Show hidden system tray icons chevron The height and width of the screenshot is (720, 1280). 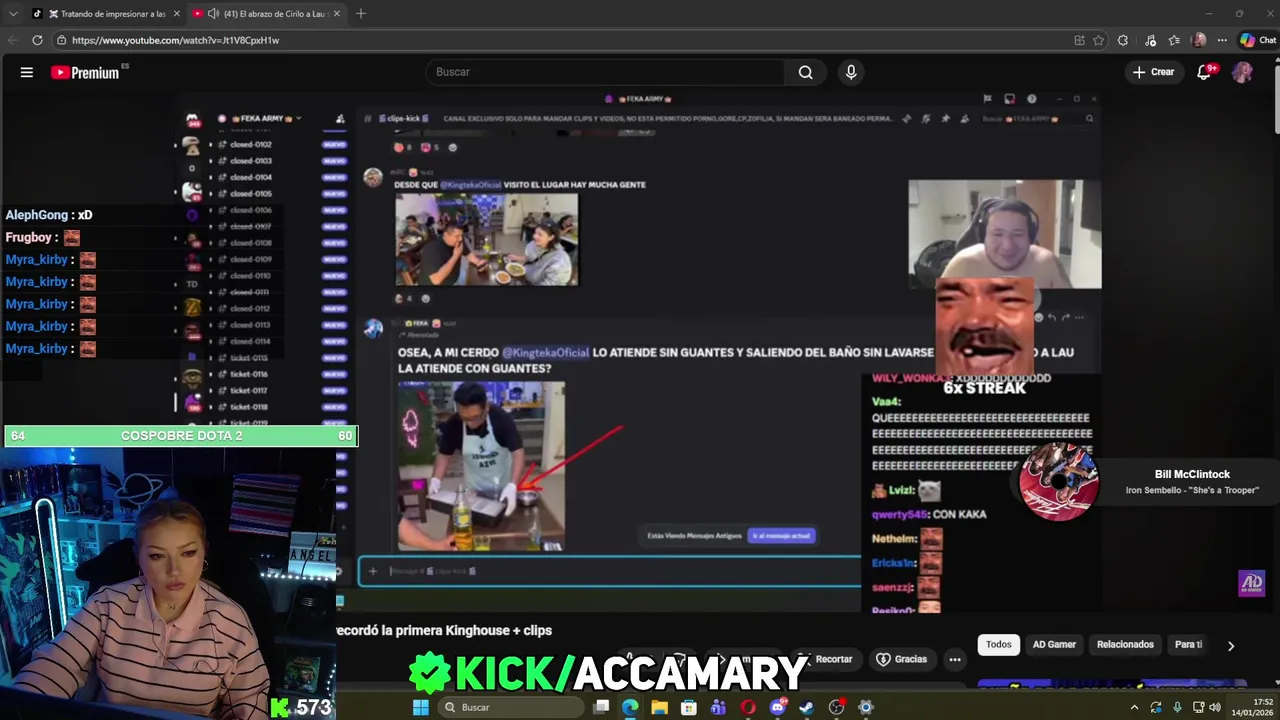tap(1134, 707)
